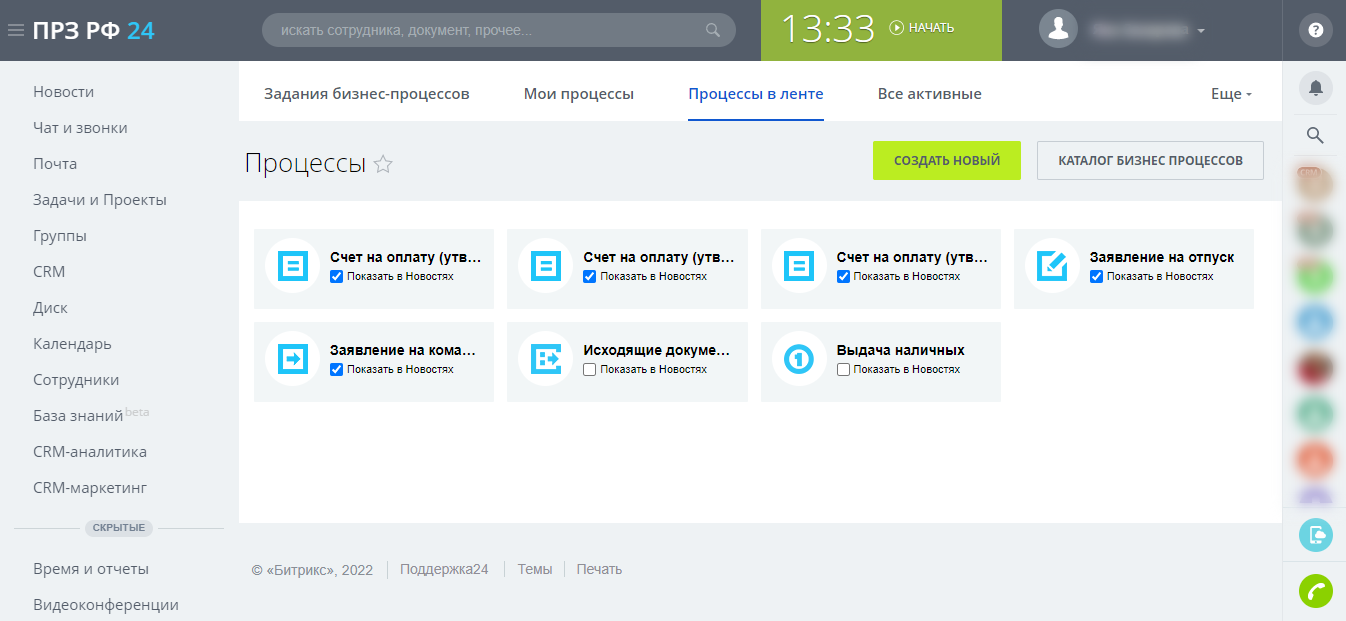Image resolution: width=1346 pixels, height=621 pixels.
Task: Enable Показать в Новостях for Выдача наличных
Action: (x=843, y=370)
